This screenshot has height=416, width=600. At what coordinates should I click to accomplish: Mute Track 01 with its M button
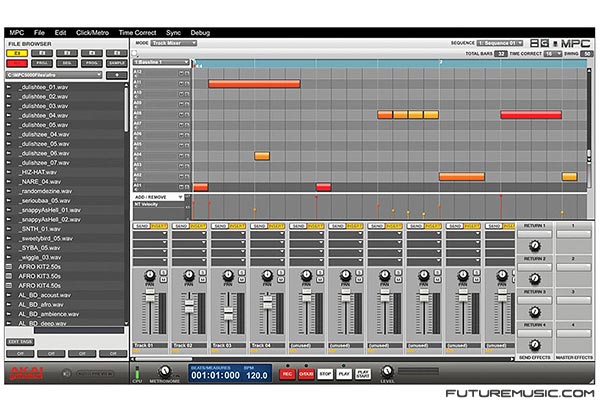[163, 280]
